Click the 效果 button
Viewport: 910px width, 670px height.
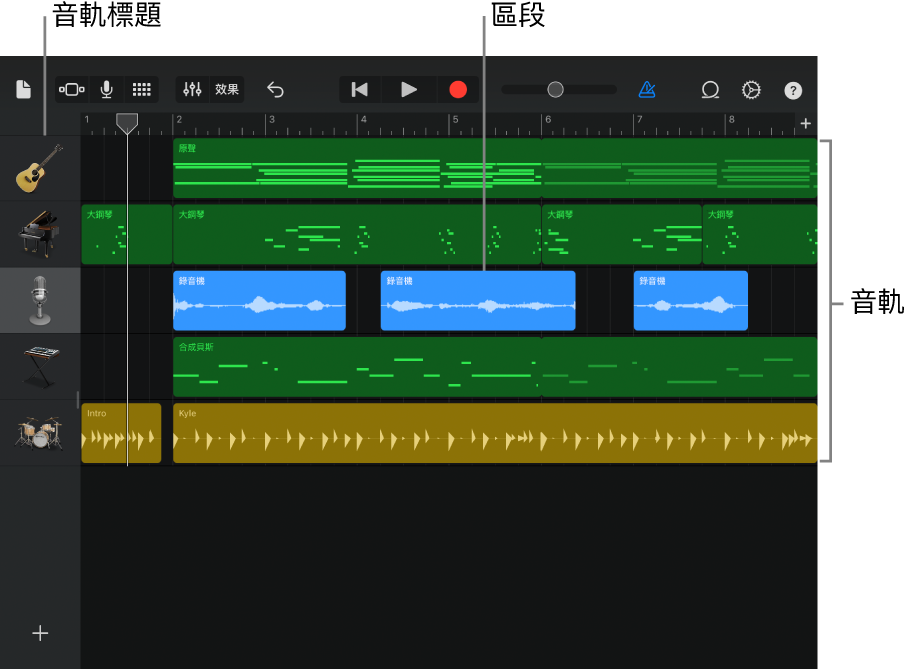click(227, 89)
